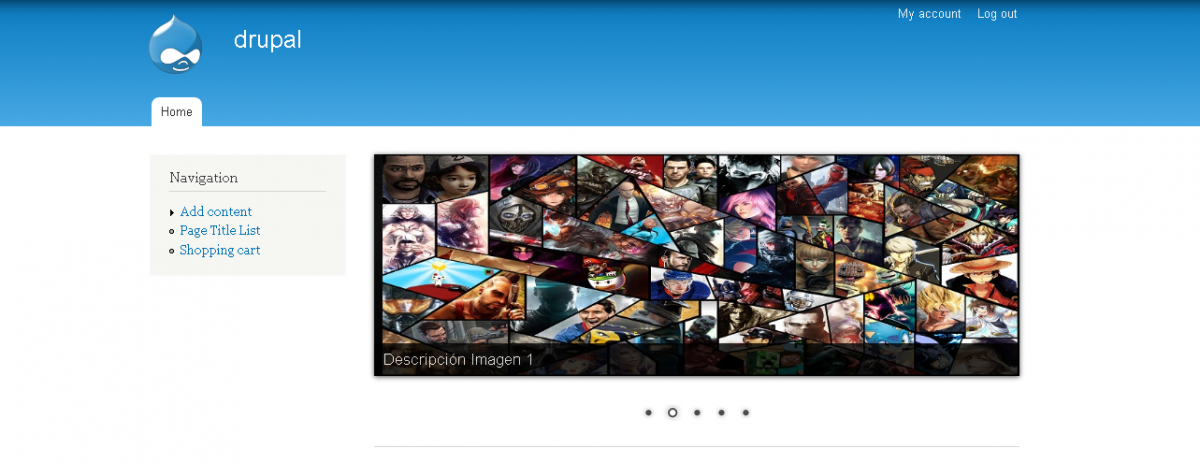1200x463 pixels.
Task: Jump to the third slideshow dot
Action: [x=697, y=412]
